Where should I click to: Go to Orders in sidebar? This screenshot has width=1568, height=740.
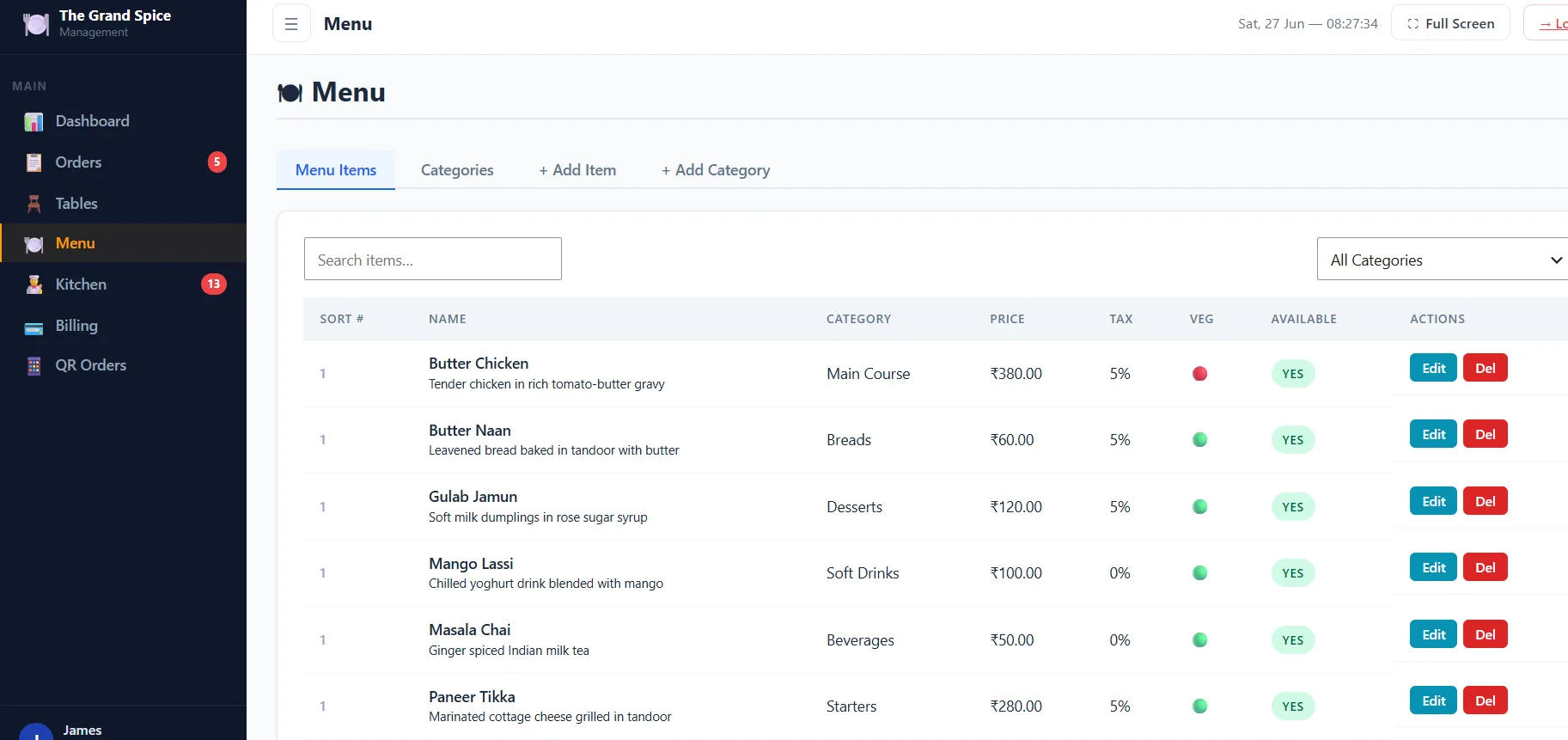[123, 162]
